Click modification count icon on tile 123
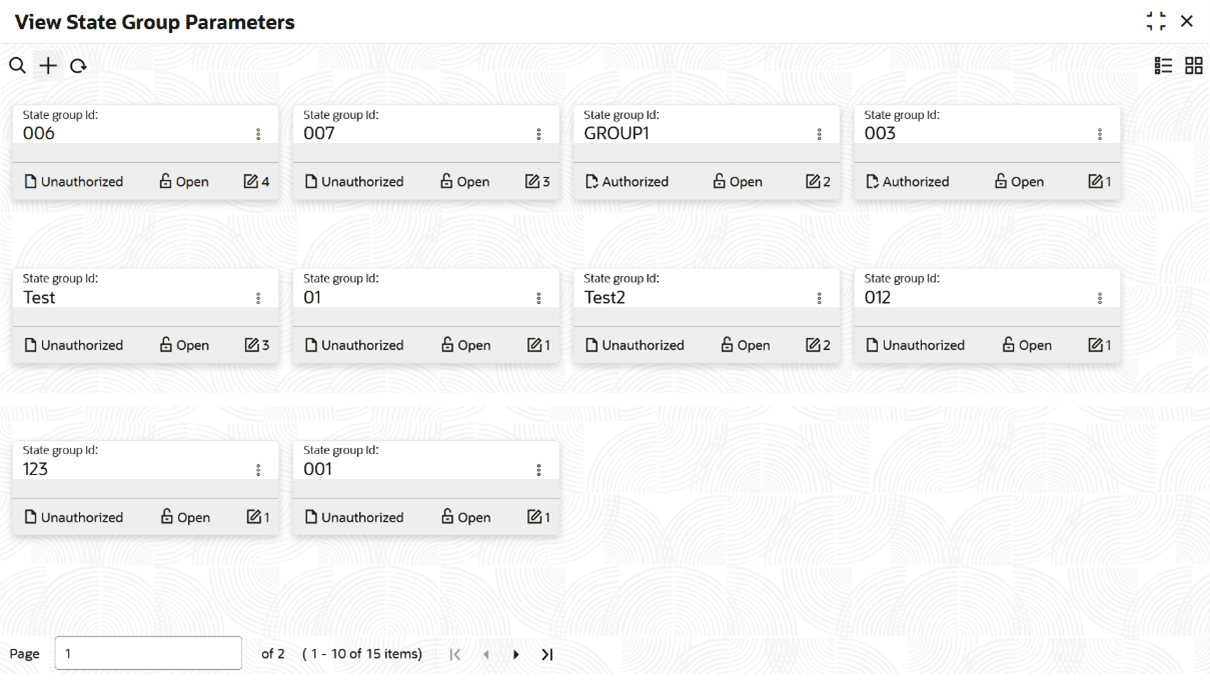This screenshot has height=680, width=1210. click(x=254, y=517)
